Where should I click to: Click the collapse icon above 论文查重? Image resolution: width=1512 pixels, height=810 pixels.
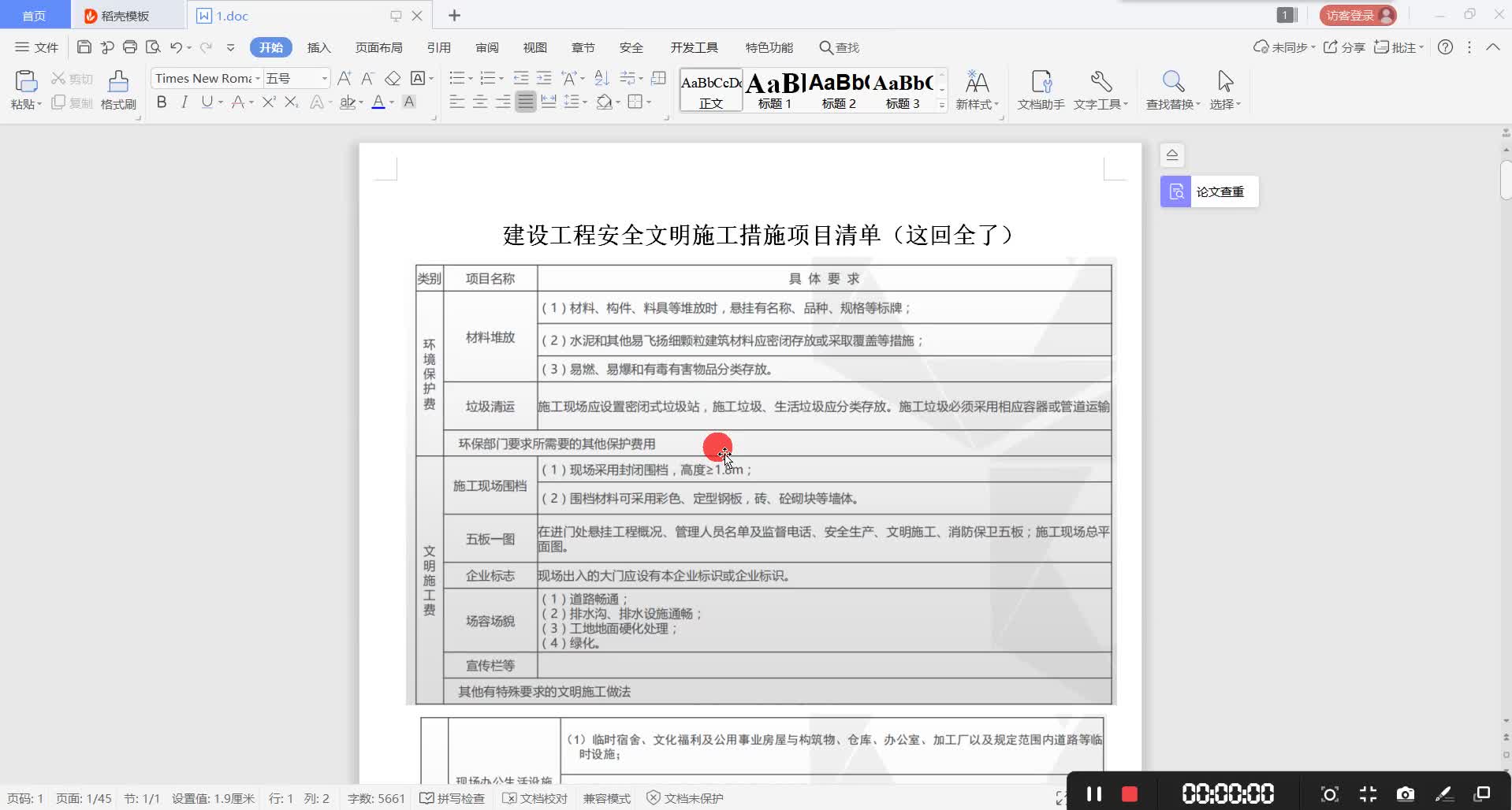(1172, 154)
